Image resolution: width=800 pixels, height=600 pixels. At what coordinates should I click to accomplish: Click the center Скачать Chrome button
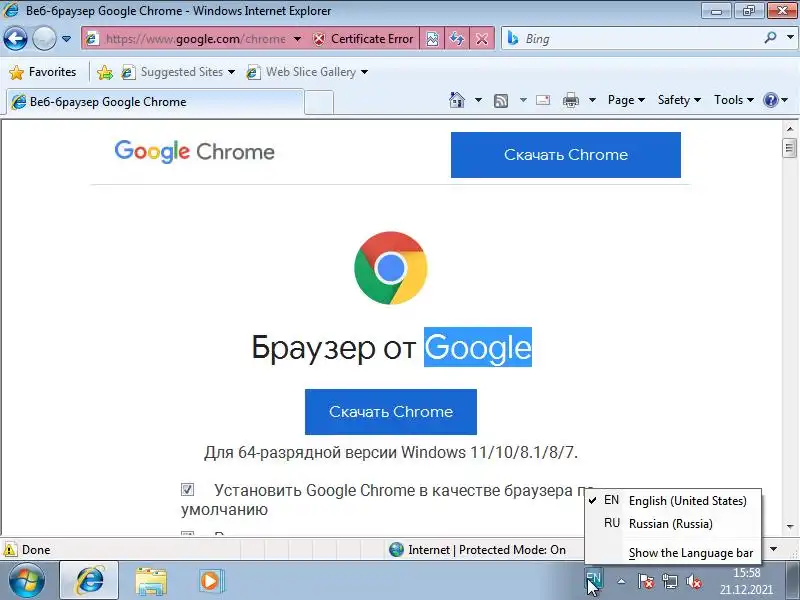tap(391, 412)
